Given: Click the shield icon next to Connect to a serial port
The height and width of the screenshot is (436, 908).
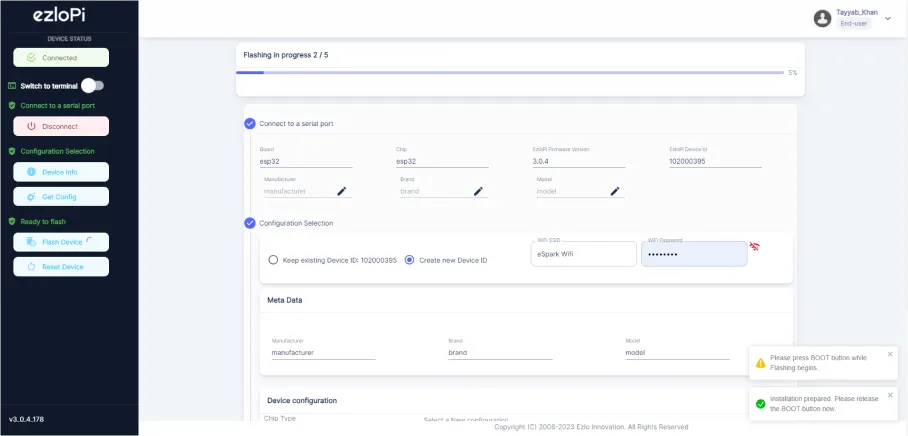Looking at the screenshot, I should point(12,106).
